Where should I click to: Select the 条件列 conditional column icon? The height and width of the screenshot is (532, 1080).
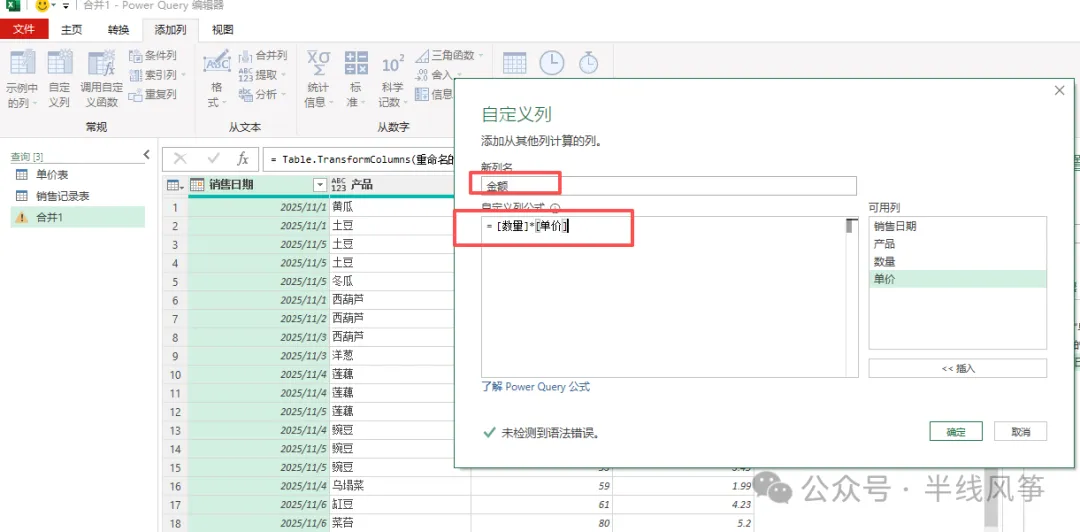[x=136, y=56]
